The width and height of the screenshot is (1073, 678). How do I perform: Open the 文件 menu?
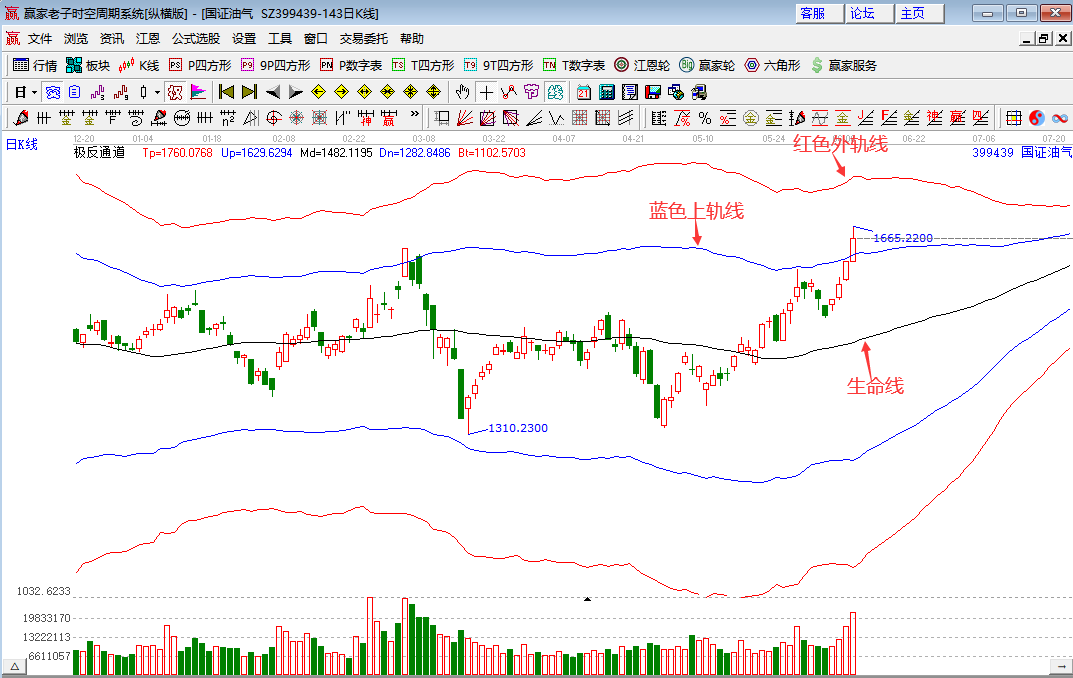(x=40, y=38)
